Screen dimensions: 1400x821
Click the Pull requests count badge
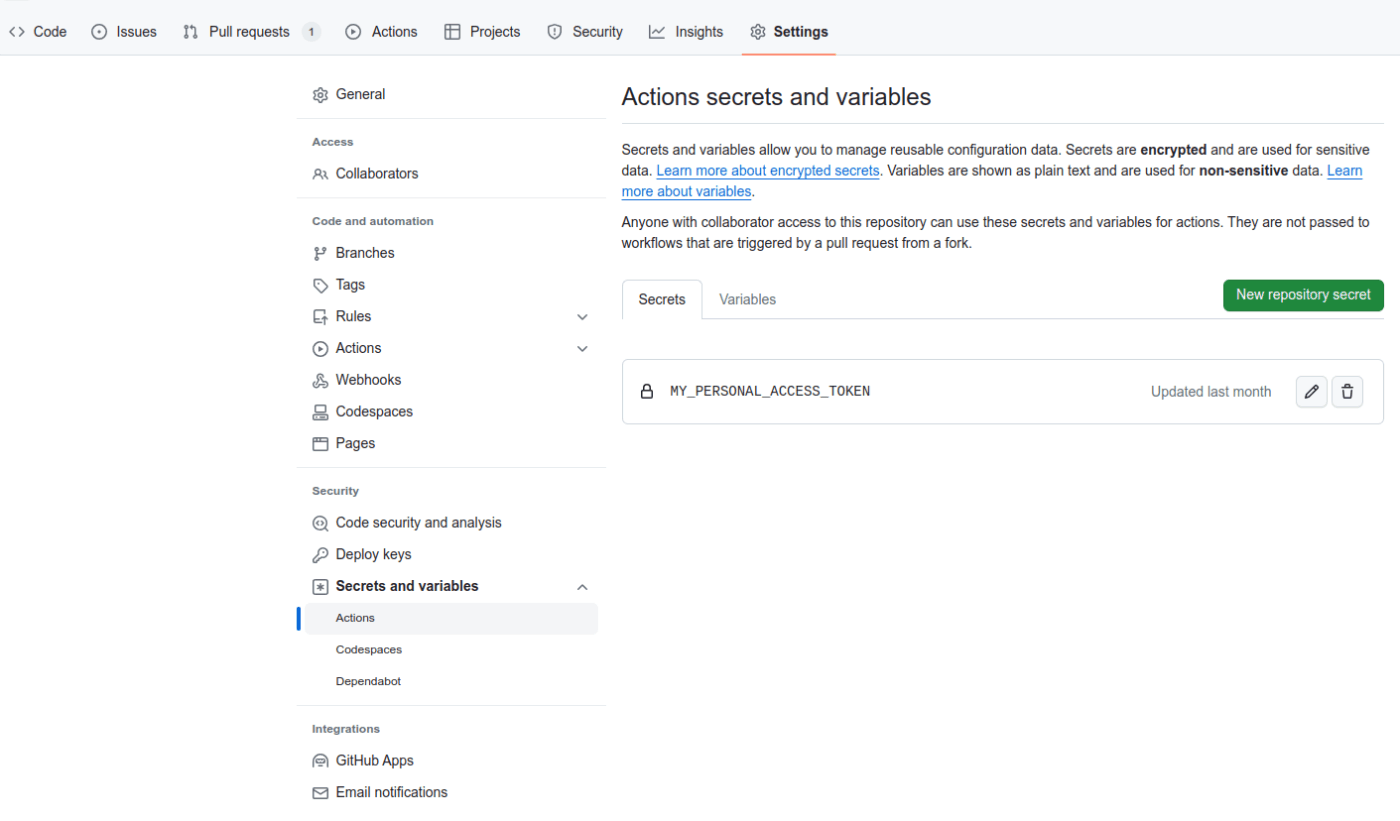(311, 32)
